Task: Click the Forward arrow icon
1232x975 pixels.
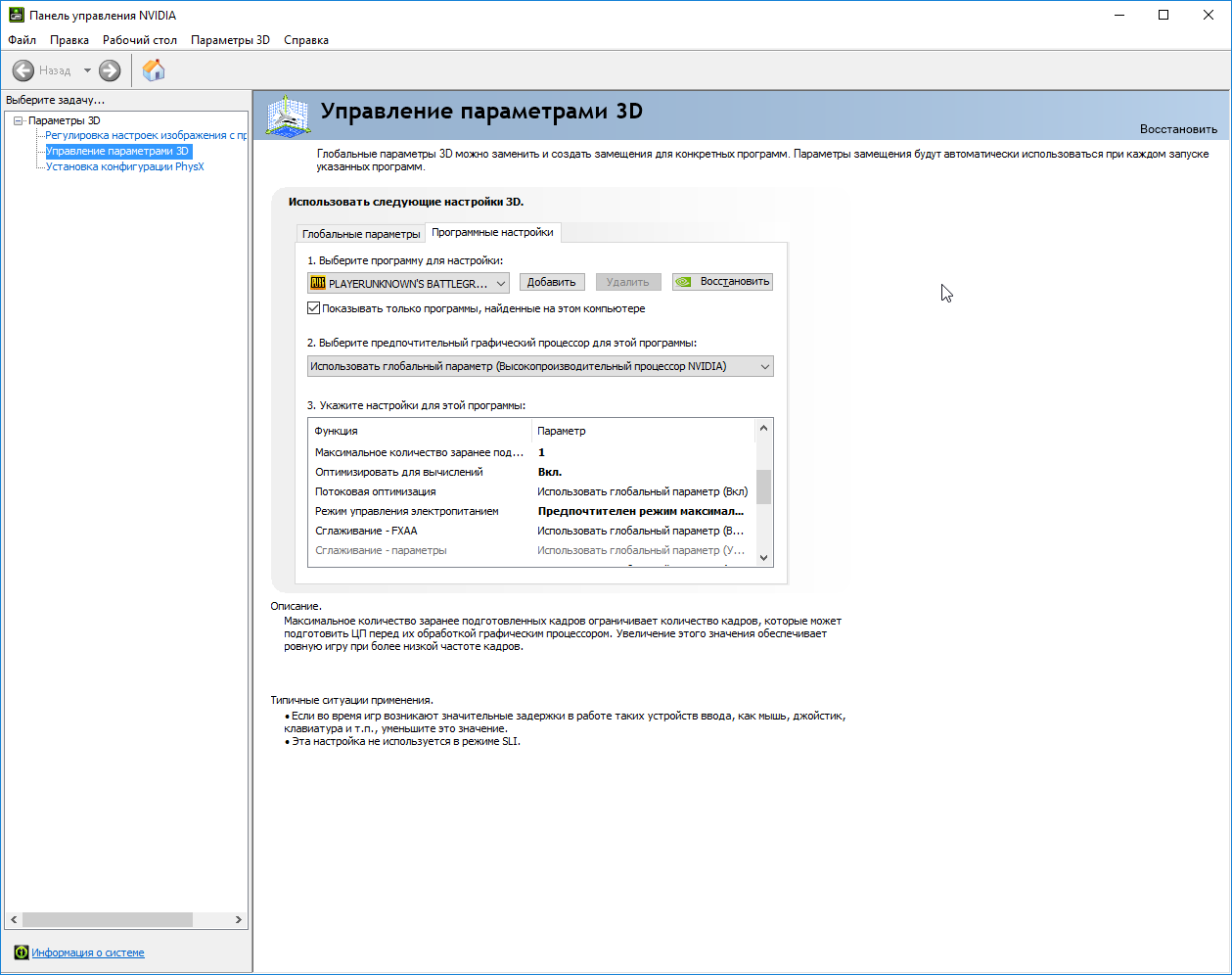Action: pos(110,70)
